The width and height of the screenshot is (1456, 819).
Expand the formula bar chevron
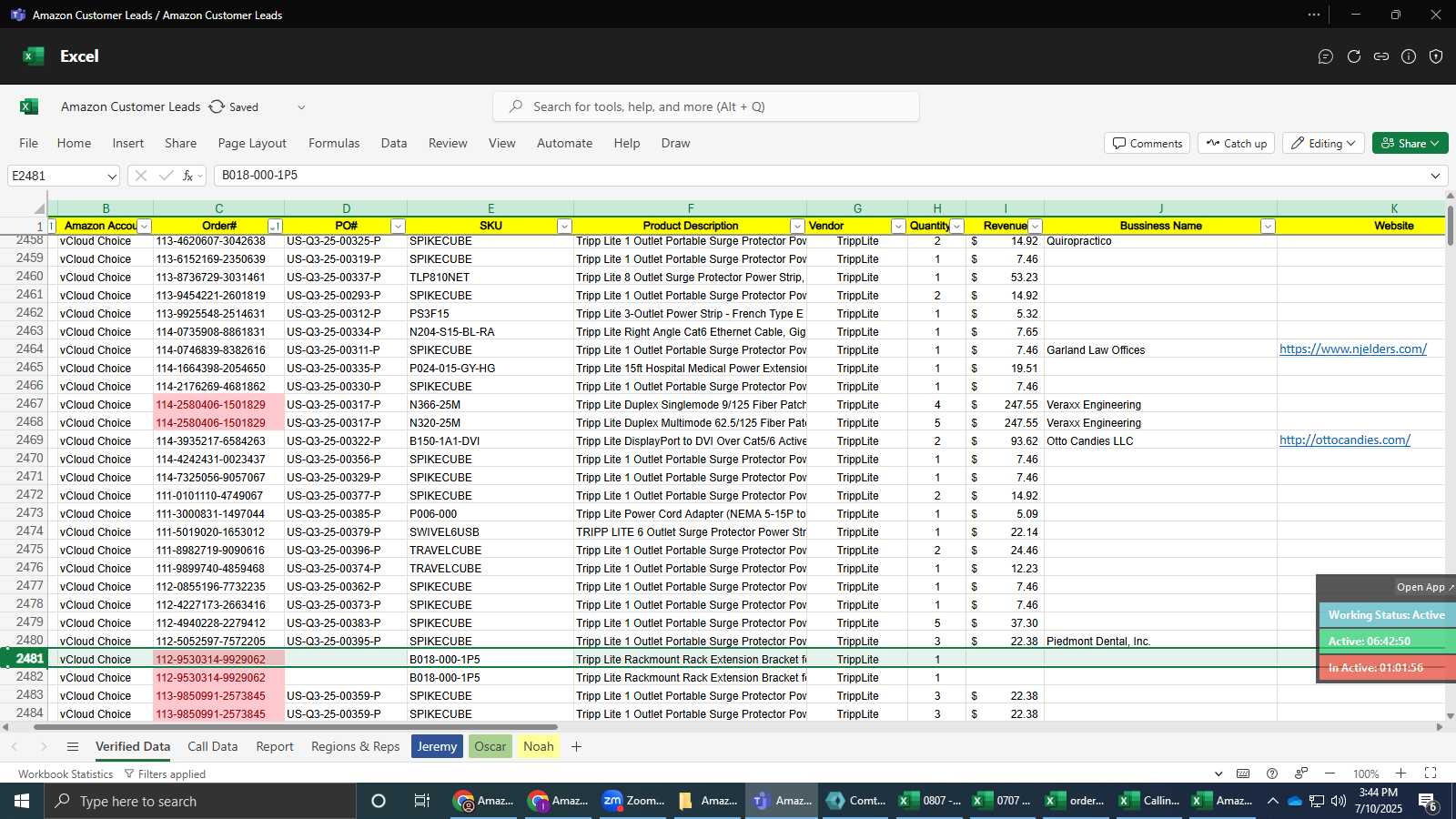click(1436, 176)
